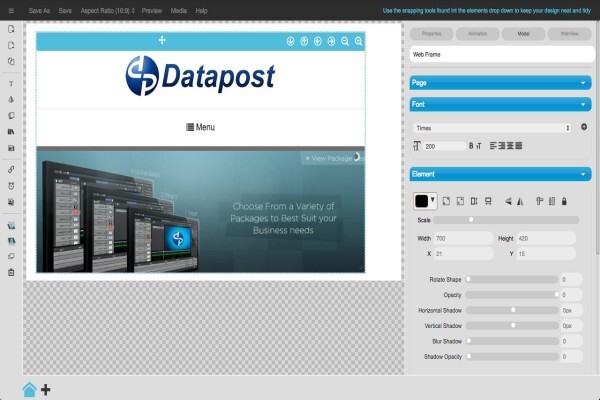Click the font size field showing 200

pyautogui.click(x=445, y=146)
